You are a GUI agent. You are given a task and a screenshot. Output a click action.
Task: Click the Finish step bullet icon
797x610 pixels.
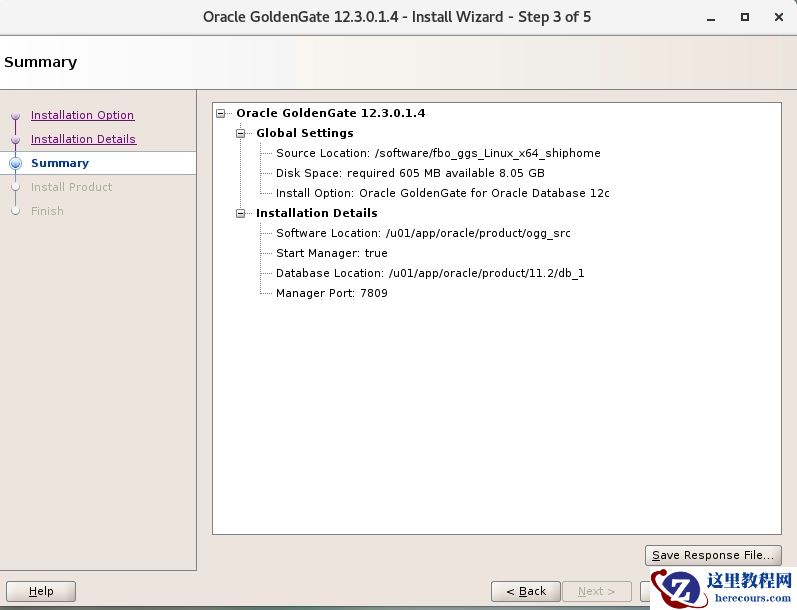click(16, 211)
